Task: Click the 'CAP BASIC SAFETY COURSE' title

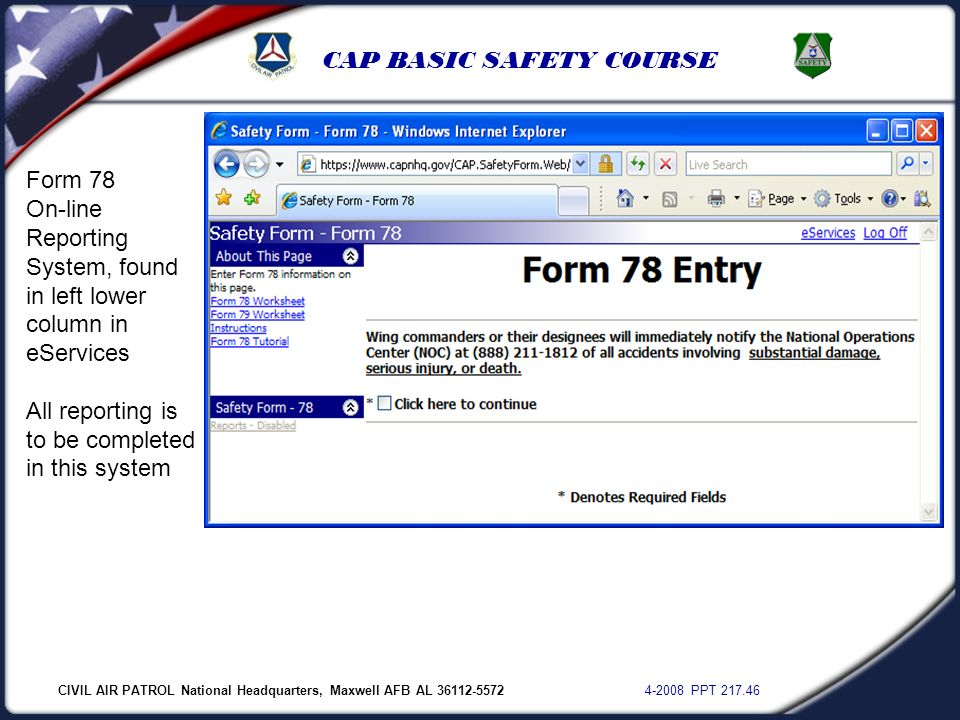Action: click(520, 60)
